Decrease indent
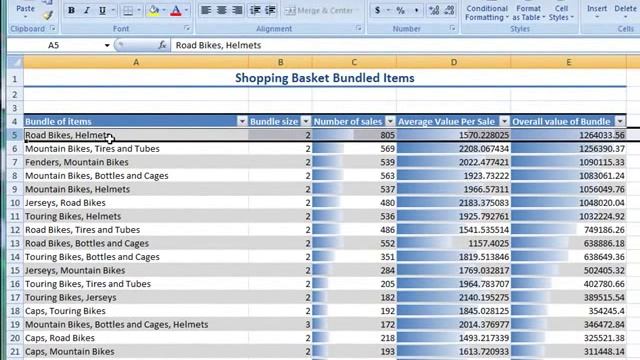The image size is (640, 360). click(x=255, y=10)
